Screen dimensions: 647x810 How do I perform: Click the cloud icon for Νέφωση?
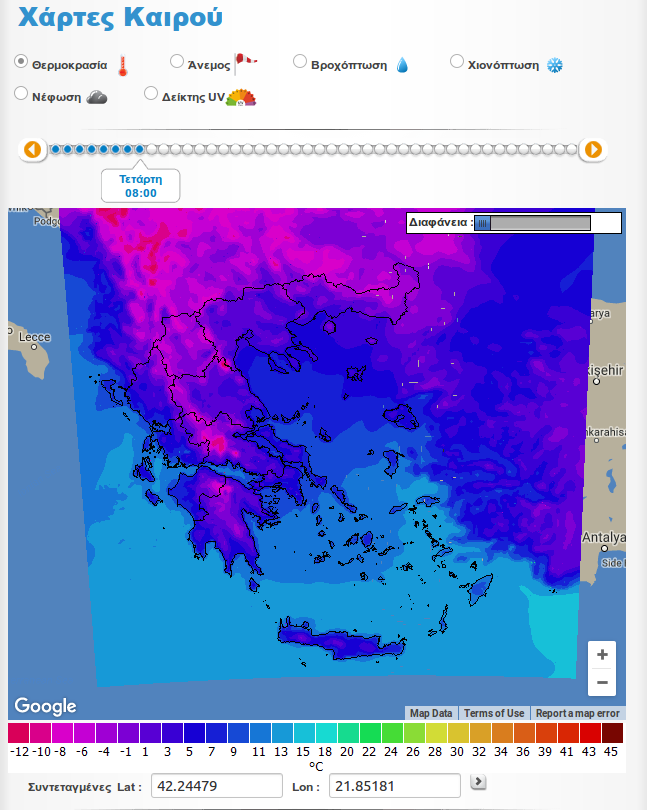[x=97, y=97]
